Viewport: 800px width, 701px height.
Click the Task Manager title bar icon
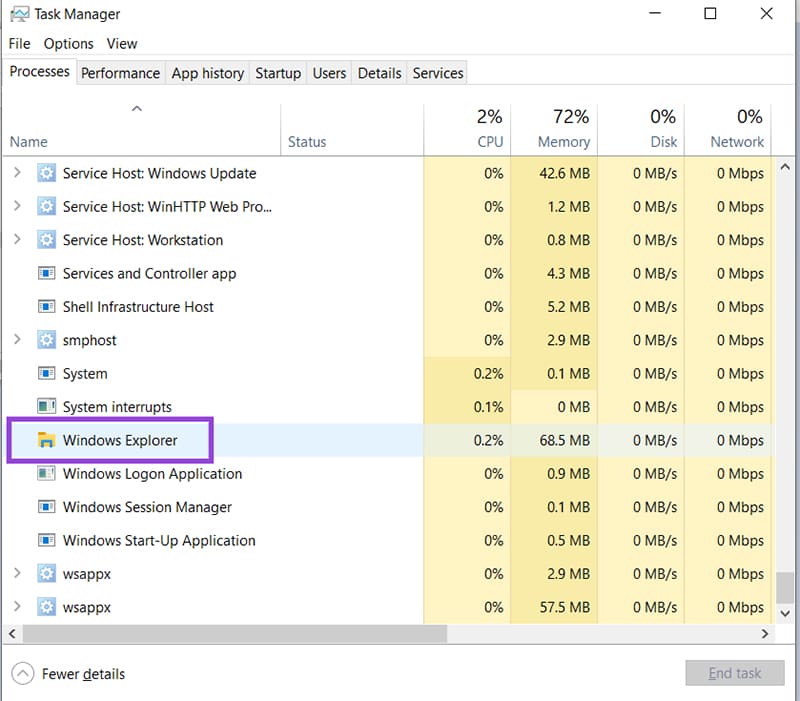coord(19,14)
